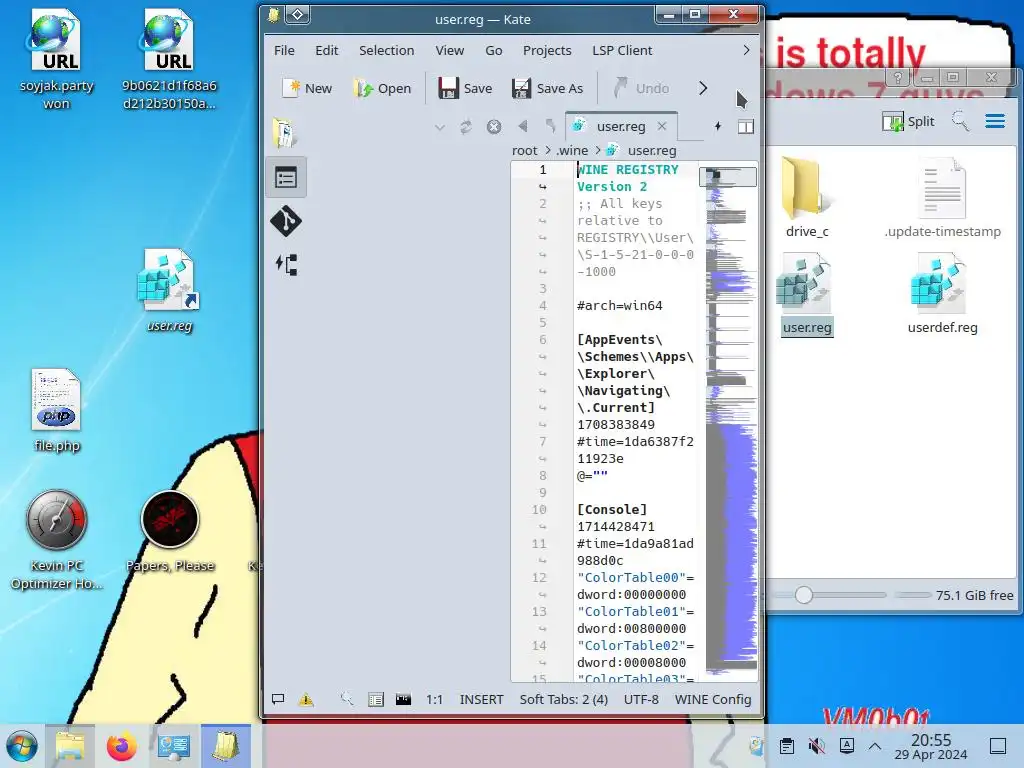This screenshot has width=1024, height=768.
Task: Open Firefox from the taskbar
Action: pos(121,746)
